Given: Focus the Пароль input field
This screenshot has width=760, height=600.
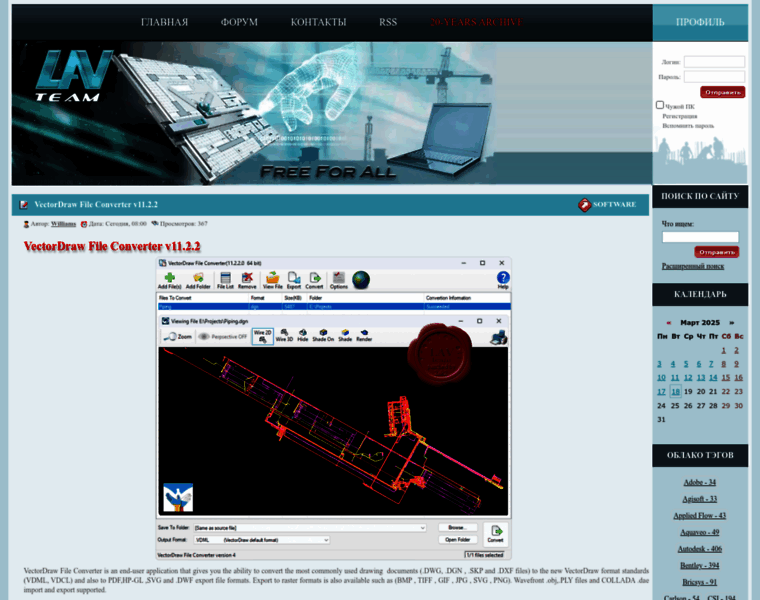Looking at the screenshot, I should point(714,77).
